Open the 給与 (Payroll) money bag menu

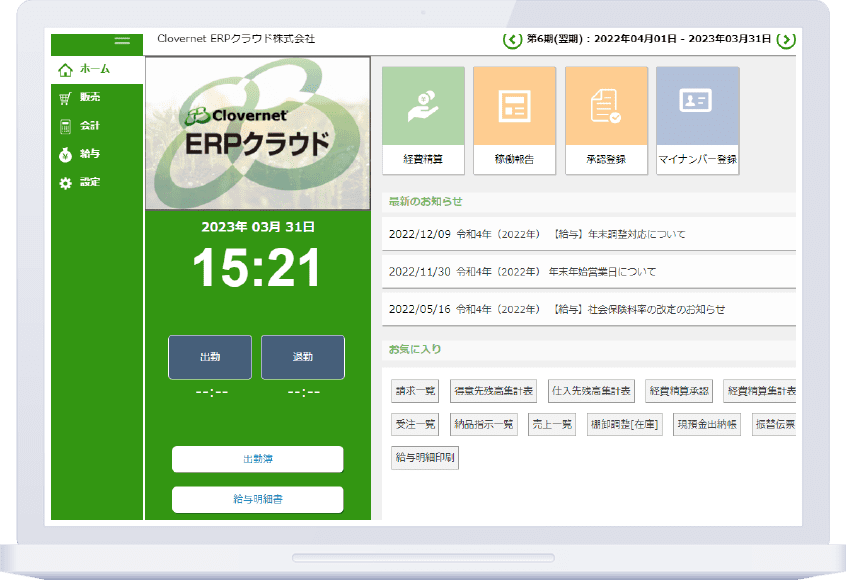(90, 154)
